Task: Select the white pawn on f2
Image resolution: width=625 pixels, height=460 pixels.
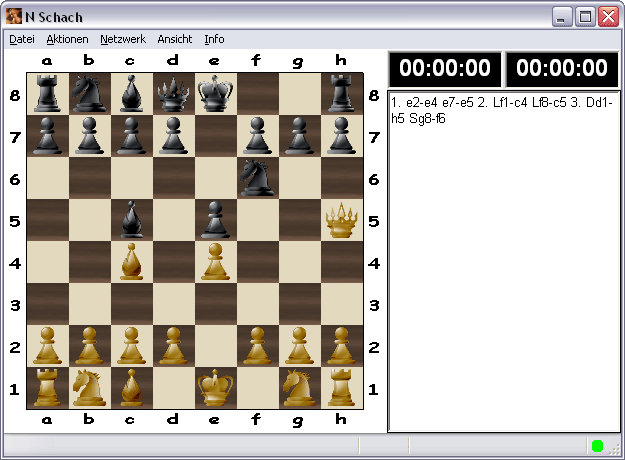Action: [257, 346]
